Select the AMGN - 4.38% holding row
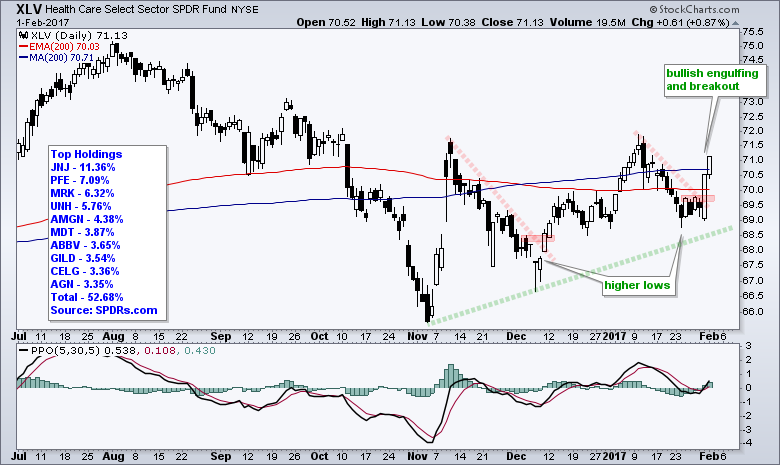The image size is (780, 465). 87,219
